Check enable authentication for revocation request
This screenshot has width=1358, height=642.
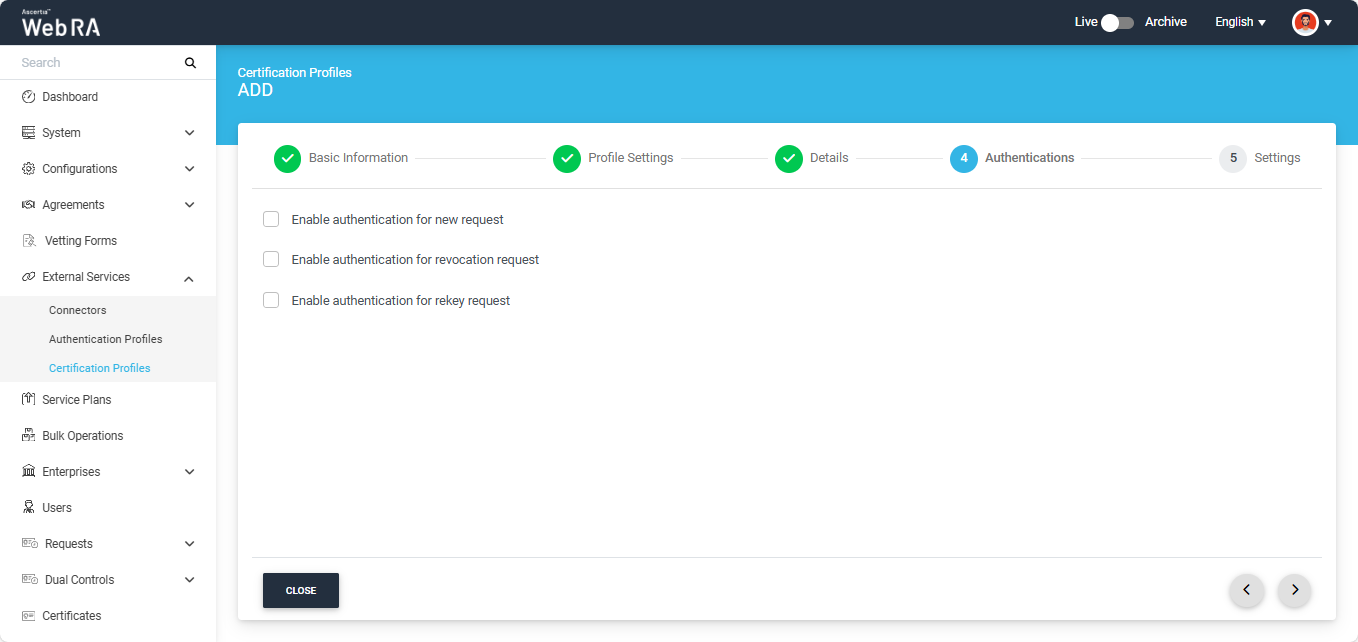pos(271,259)
